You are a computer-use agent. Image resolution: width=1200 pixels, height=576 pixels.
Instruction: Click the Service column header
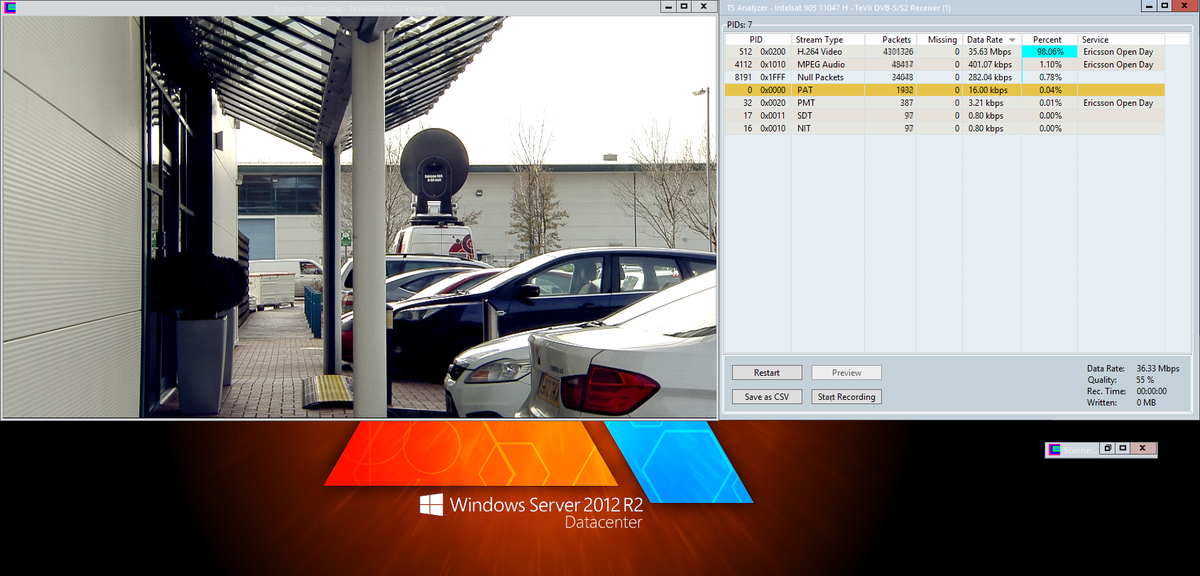(1121, 40)
